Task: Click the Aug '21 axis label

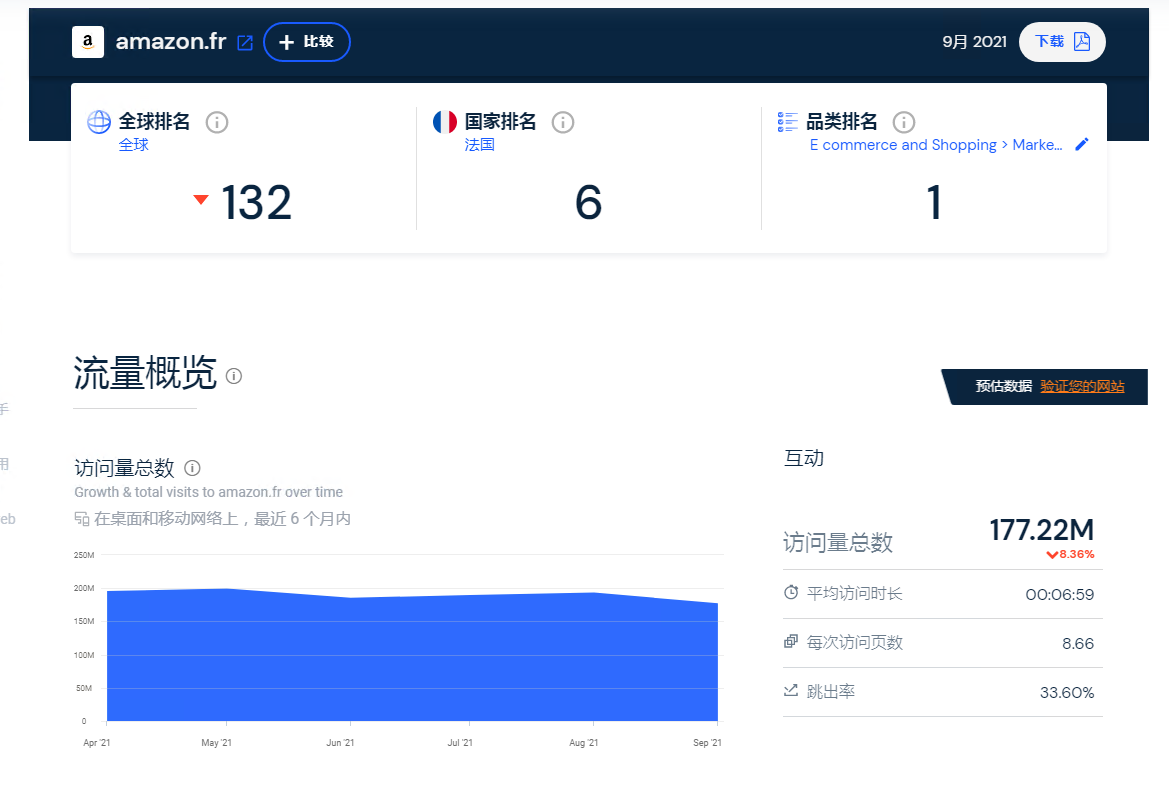Action: (x=583, y=742)
